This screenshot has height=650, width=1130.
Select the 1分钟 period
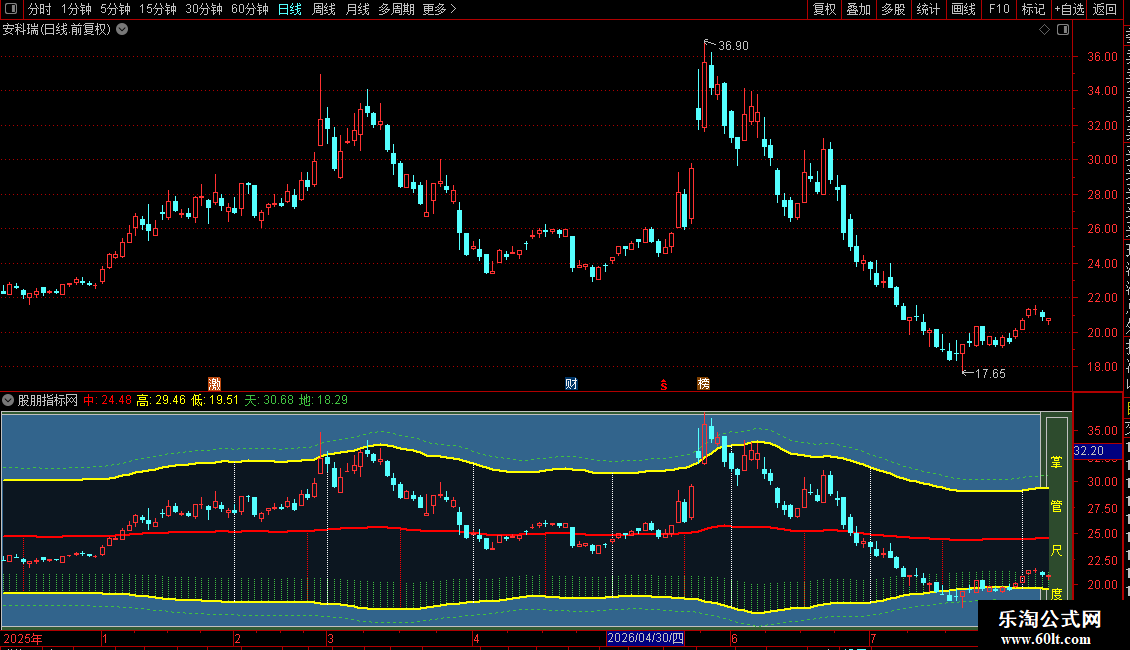(x=76, y=9)
